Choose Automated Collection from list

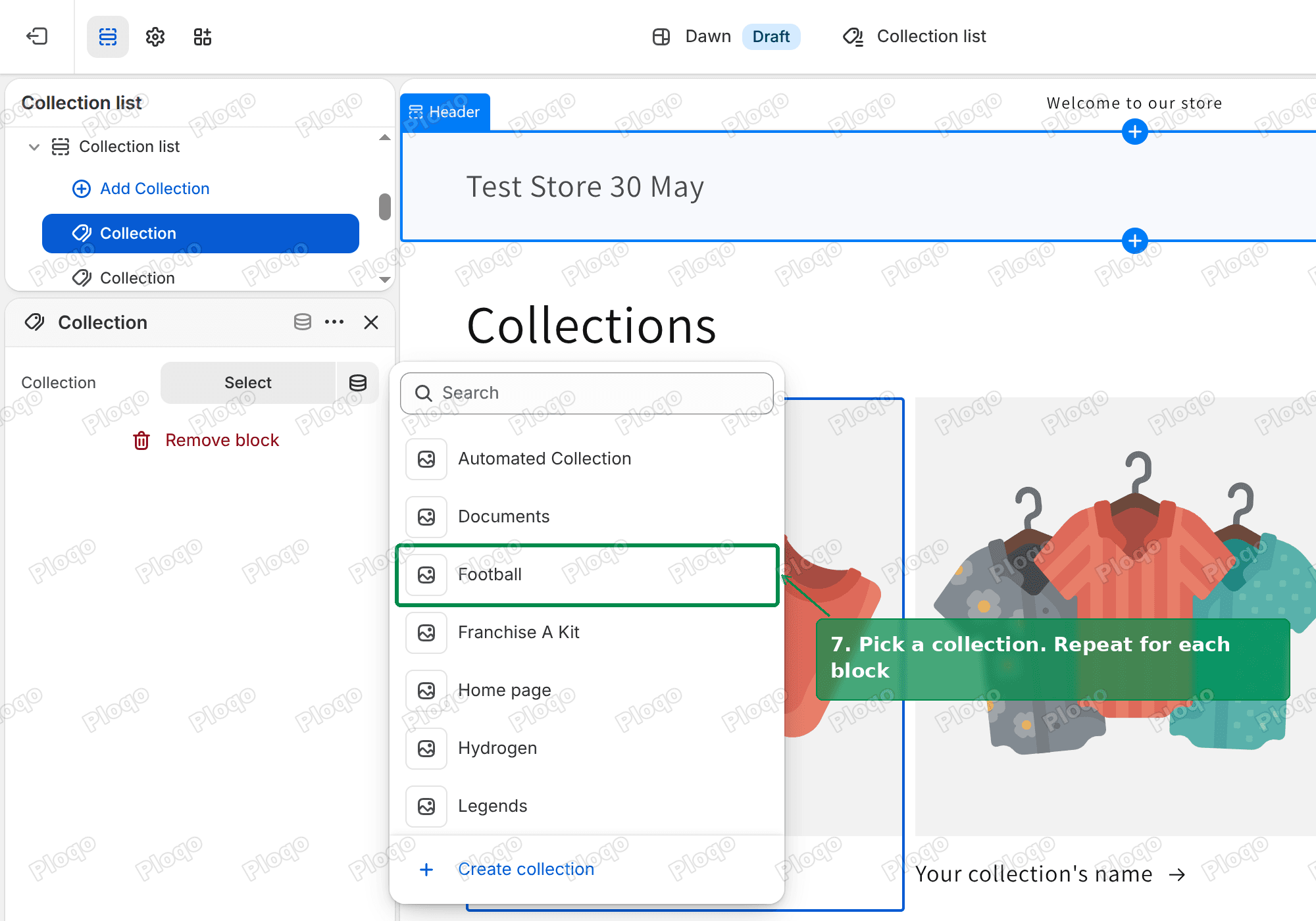click(x=587, y=459)
